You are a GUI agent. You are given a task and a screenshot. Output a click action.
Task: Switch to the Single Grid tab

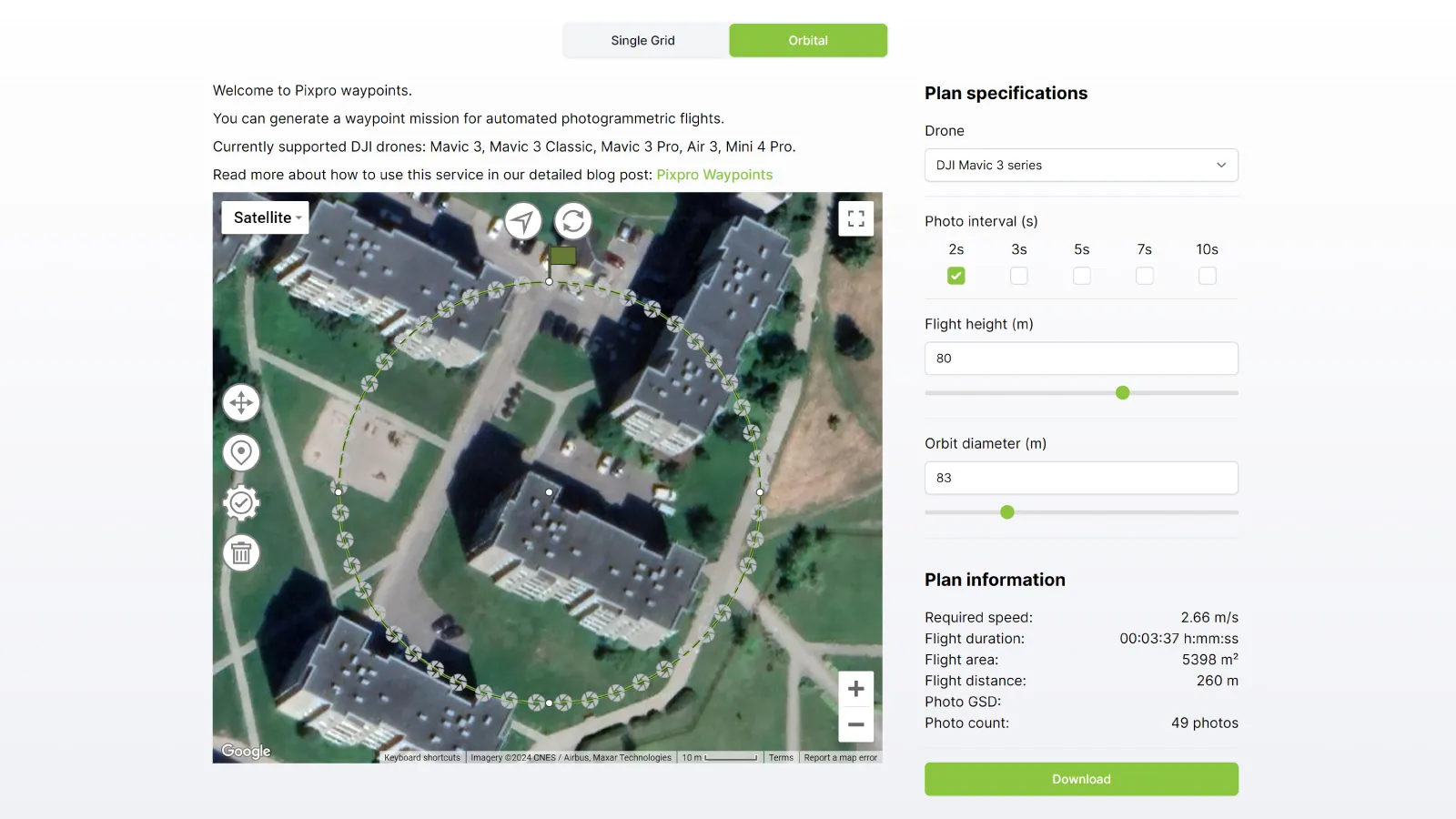[x=643, y=41]
